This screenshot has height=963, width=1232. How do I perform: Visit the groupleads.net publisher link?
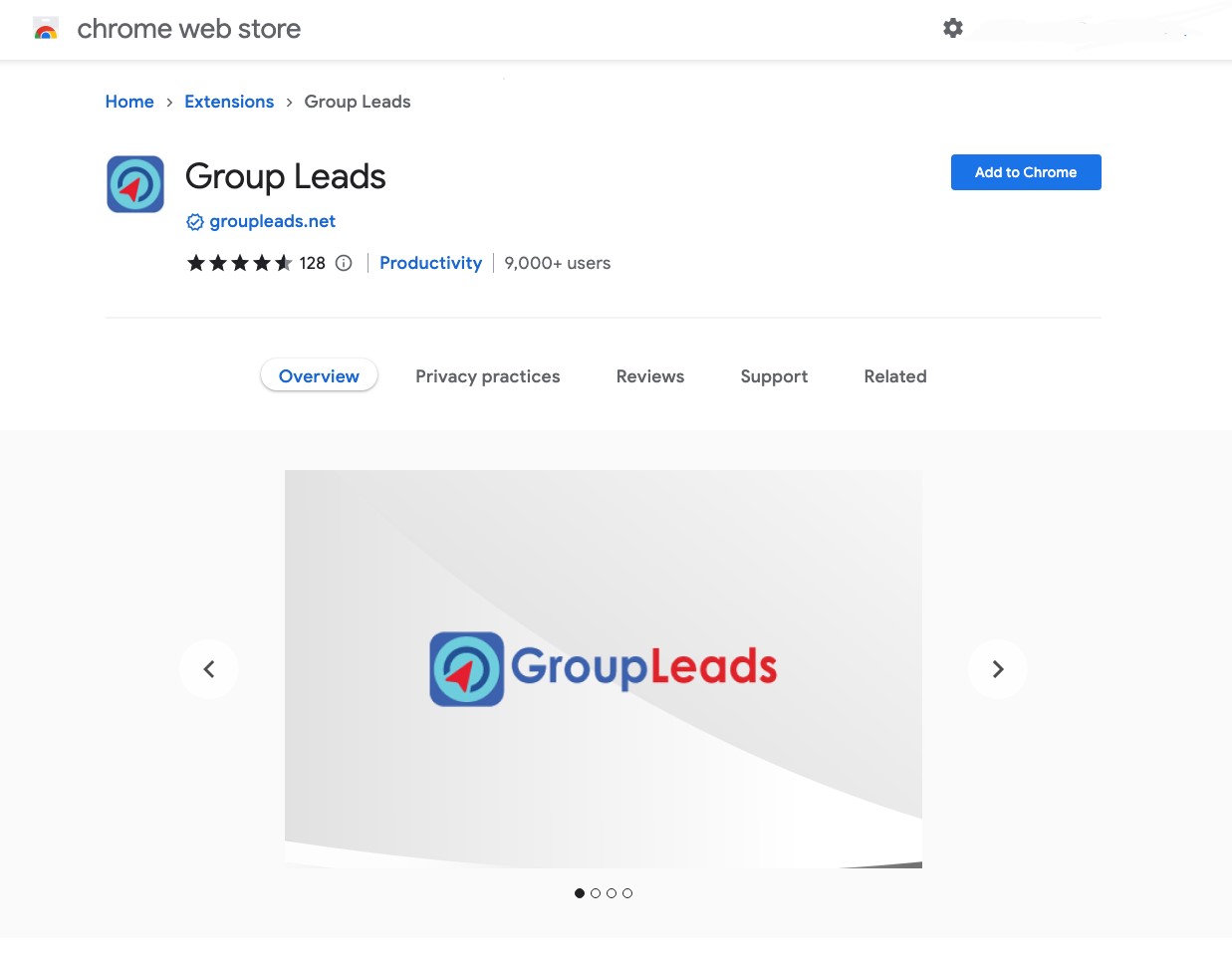tap(272, 221)
